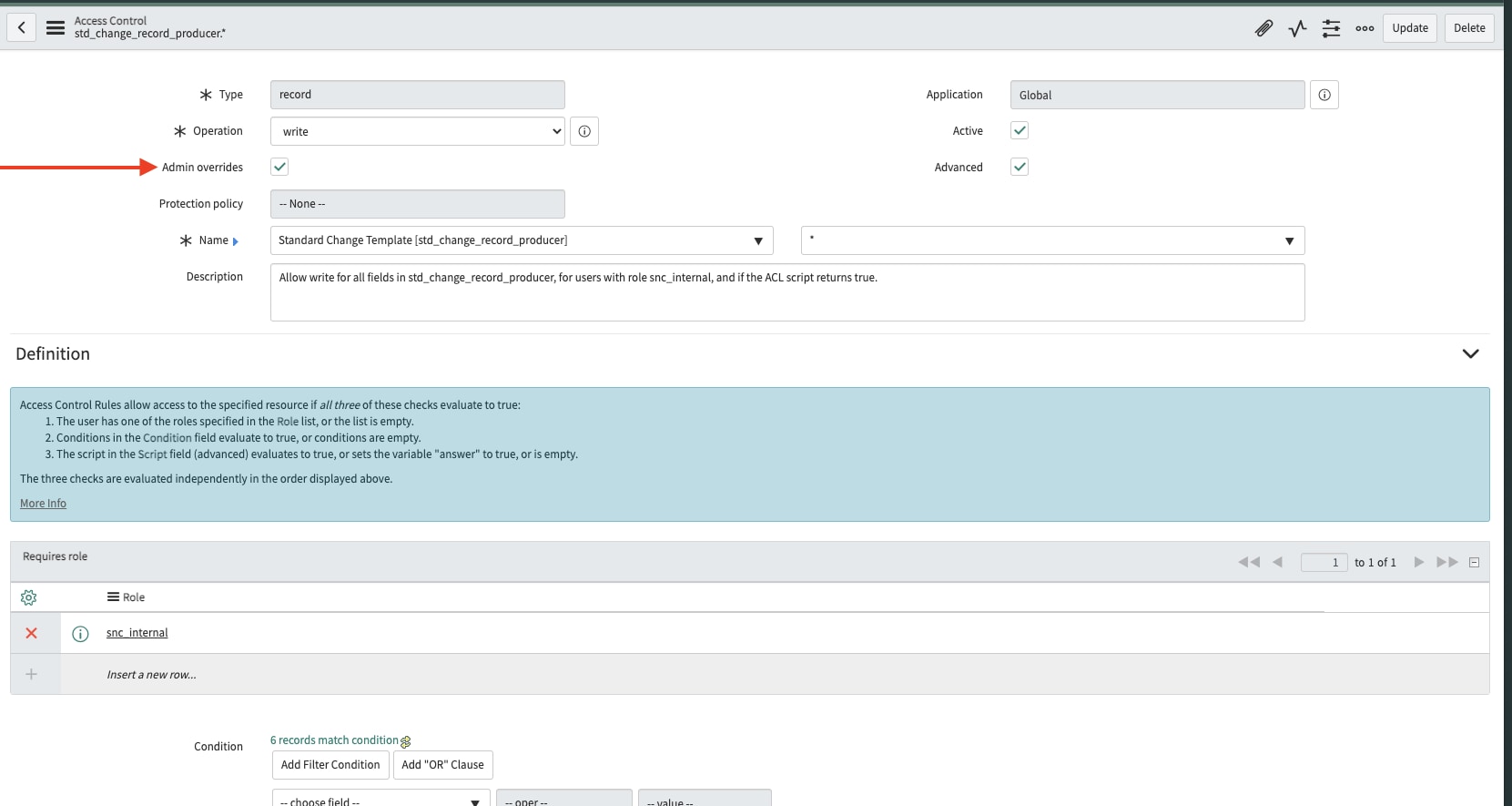
Task: Show info icon next to Application Global
Action: point(1324,95)
